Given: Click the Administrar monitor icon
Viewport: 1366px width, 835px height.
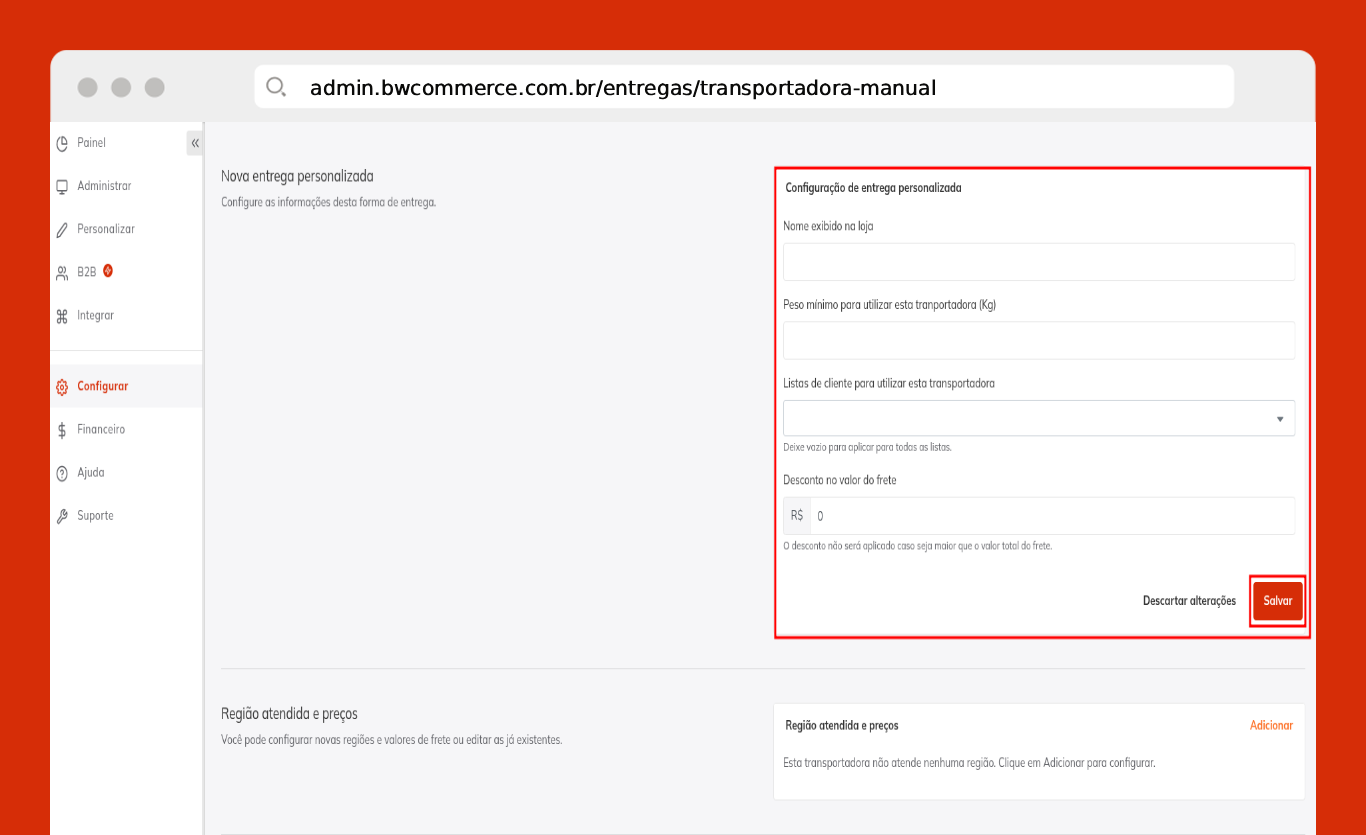Looking at the screenshot, I should [62, 187].
